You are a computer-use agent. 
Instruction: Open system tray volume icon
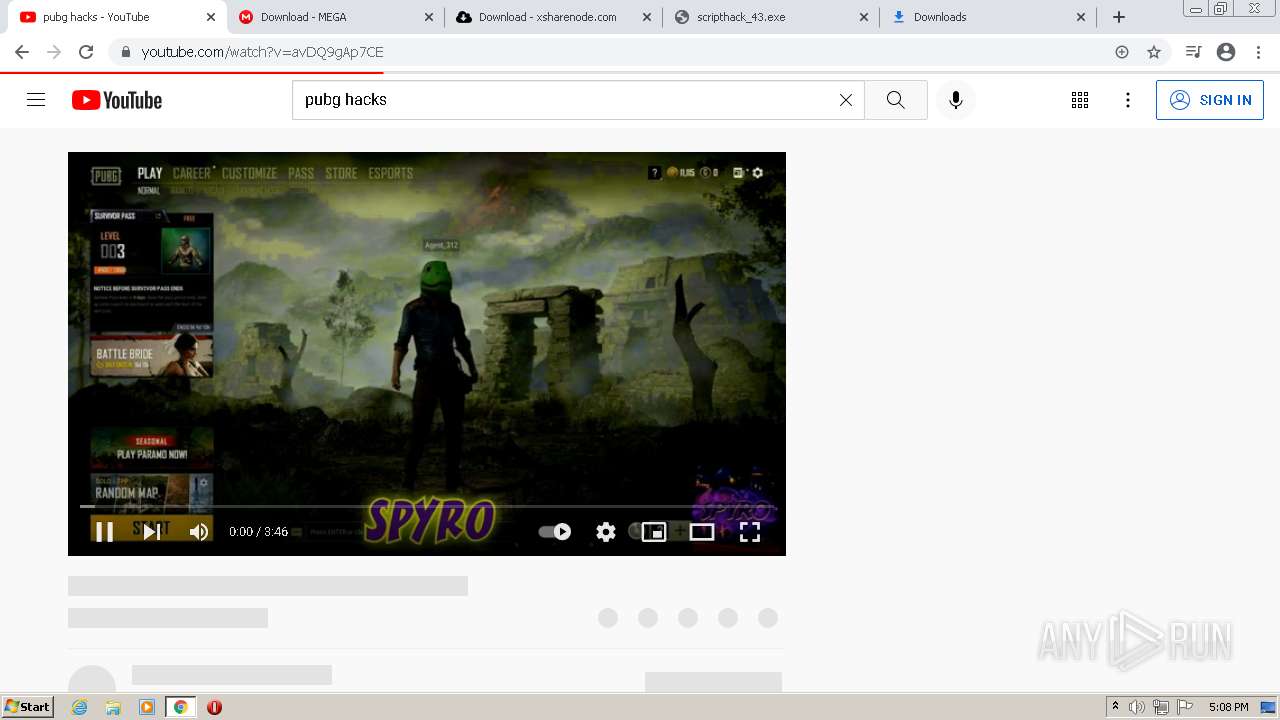pyautogui.click(x=1137, y=707)
